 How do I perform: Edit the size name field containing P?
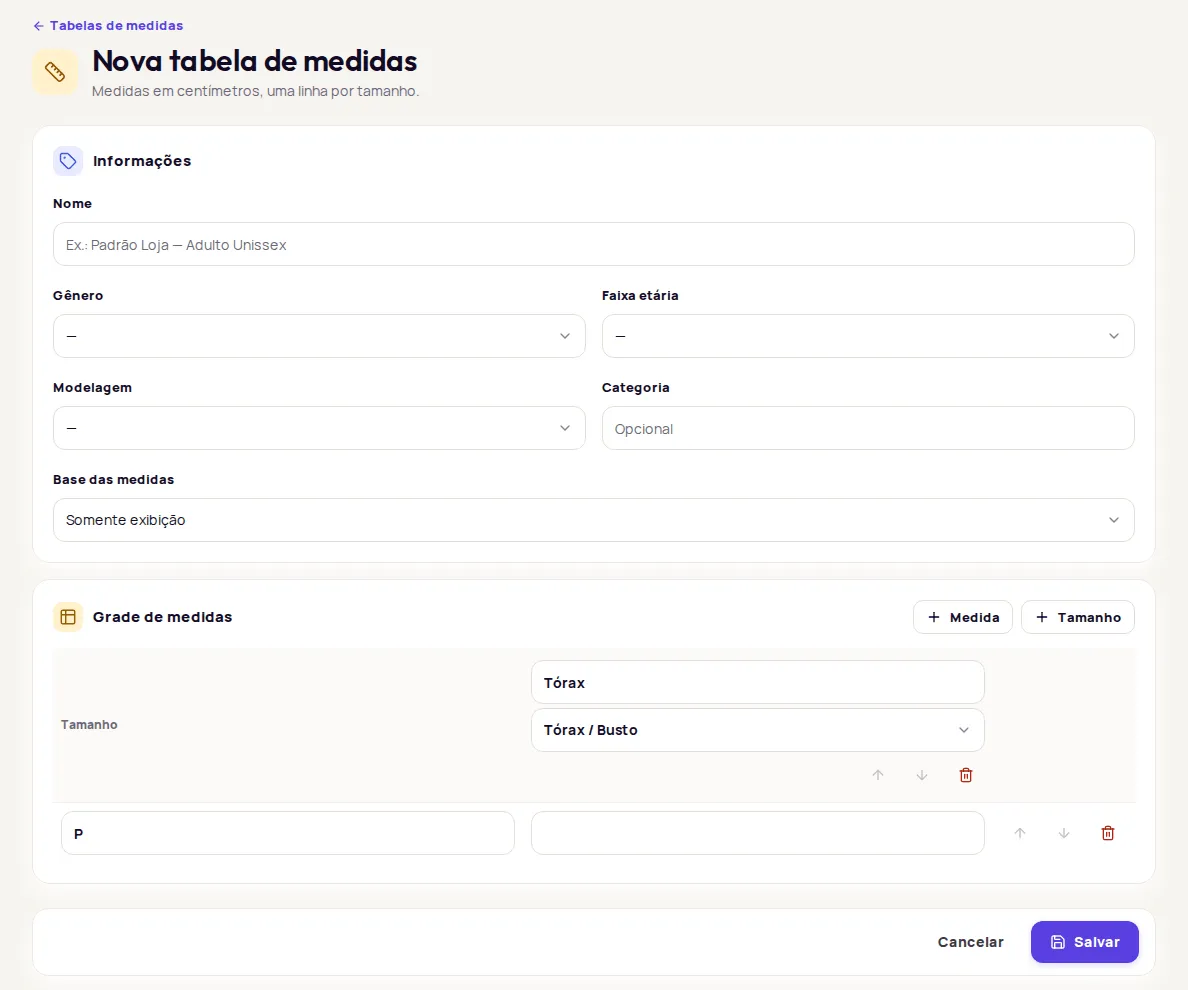(288, 833)
